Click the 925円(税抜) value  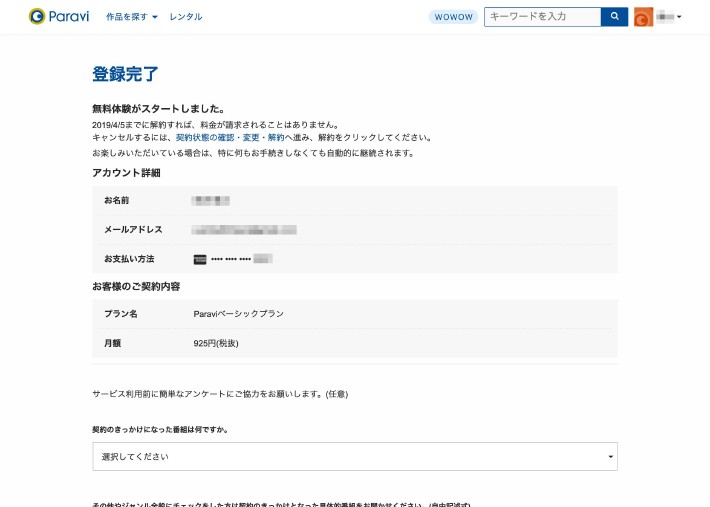click(x=216, y=343)
